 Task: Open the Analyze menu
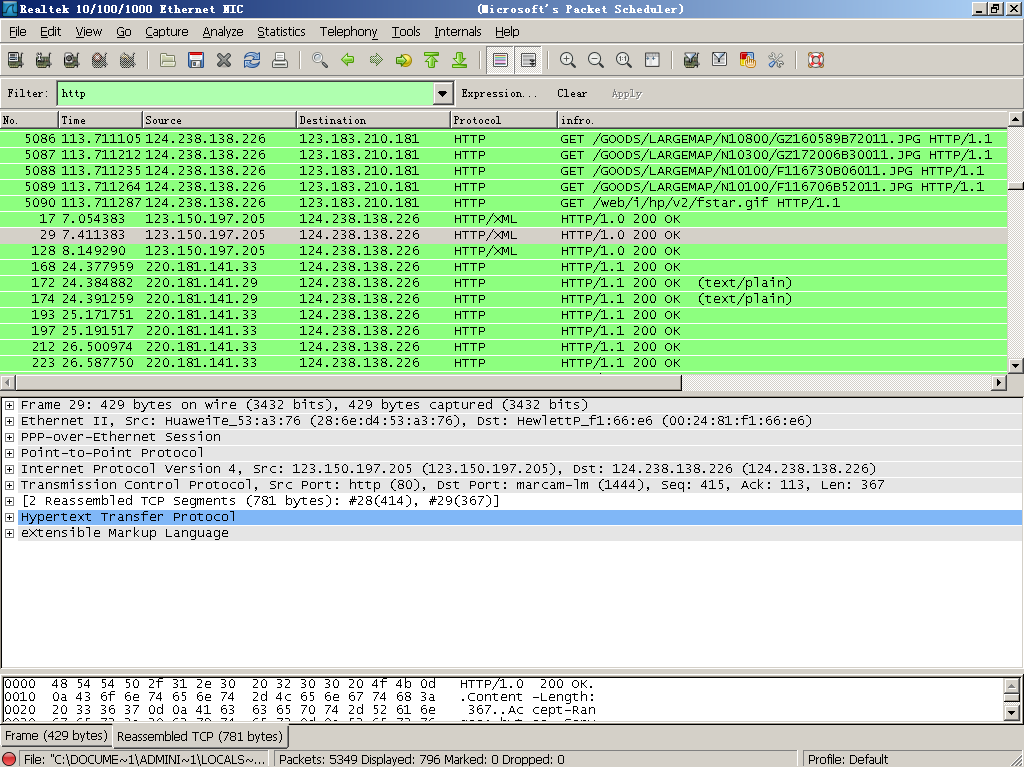click(223, 31)
